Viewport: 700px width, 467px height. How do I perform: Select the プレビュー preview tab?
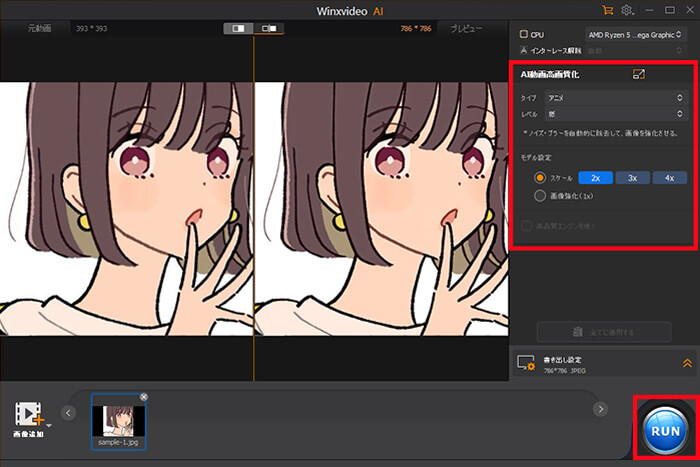coord(466,28)
